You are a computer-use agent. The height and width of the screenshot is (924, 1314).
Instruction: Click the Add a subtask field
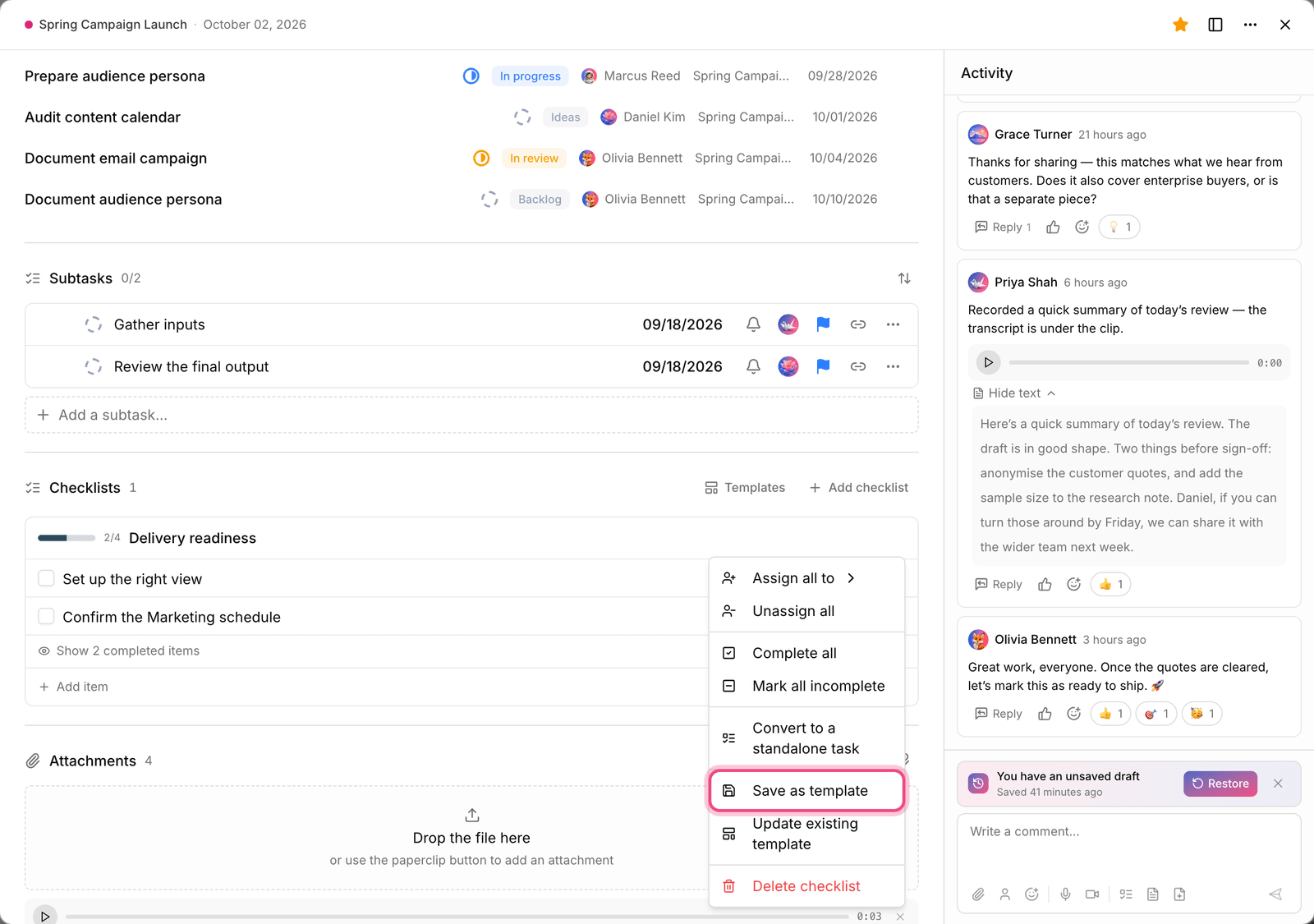[471, 415]
